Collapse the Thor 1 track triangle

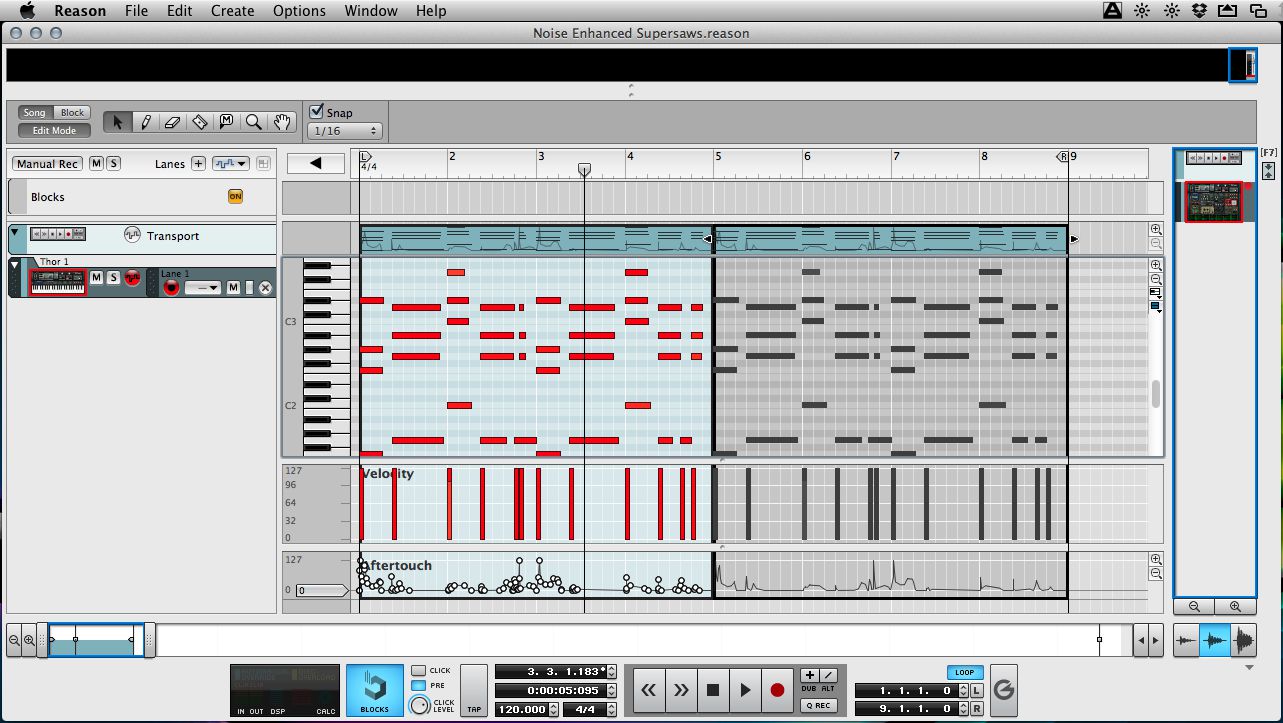pyautogui.click(x=15, y=264)
